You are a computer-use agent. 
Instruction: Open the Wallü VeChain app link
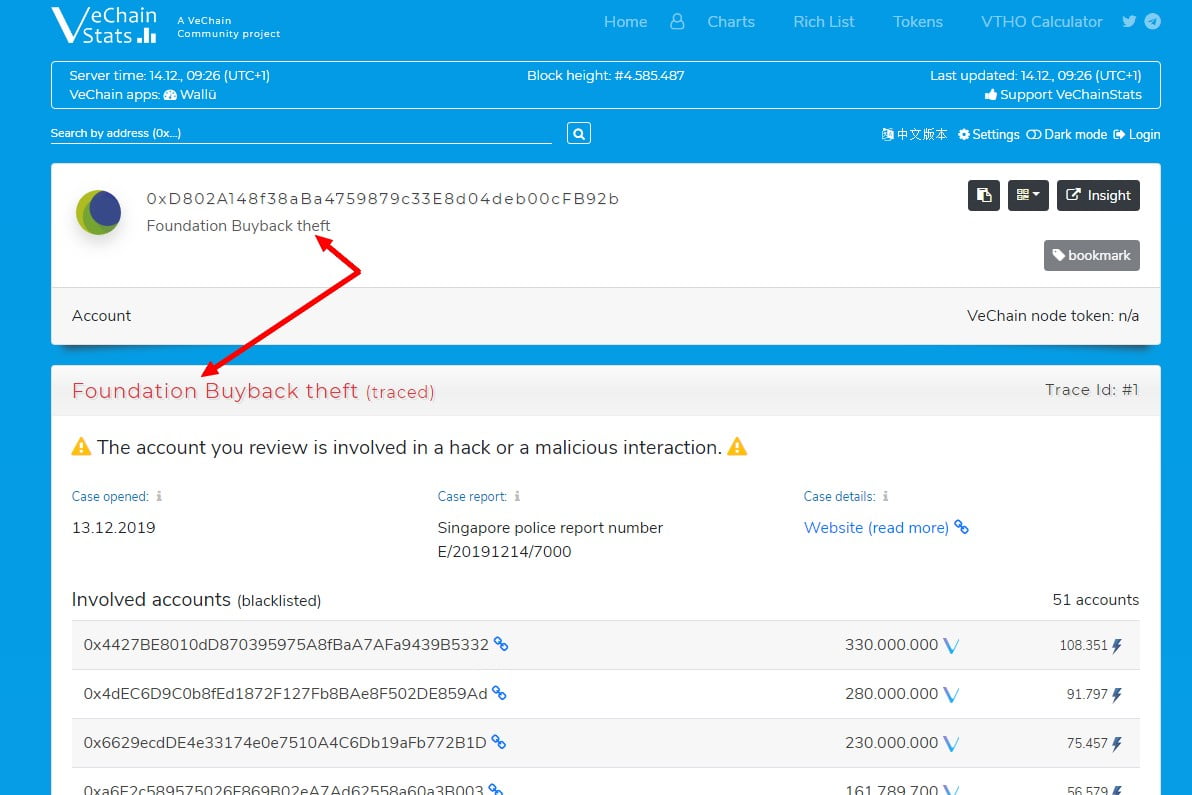click(190, 94)
